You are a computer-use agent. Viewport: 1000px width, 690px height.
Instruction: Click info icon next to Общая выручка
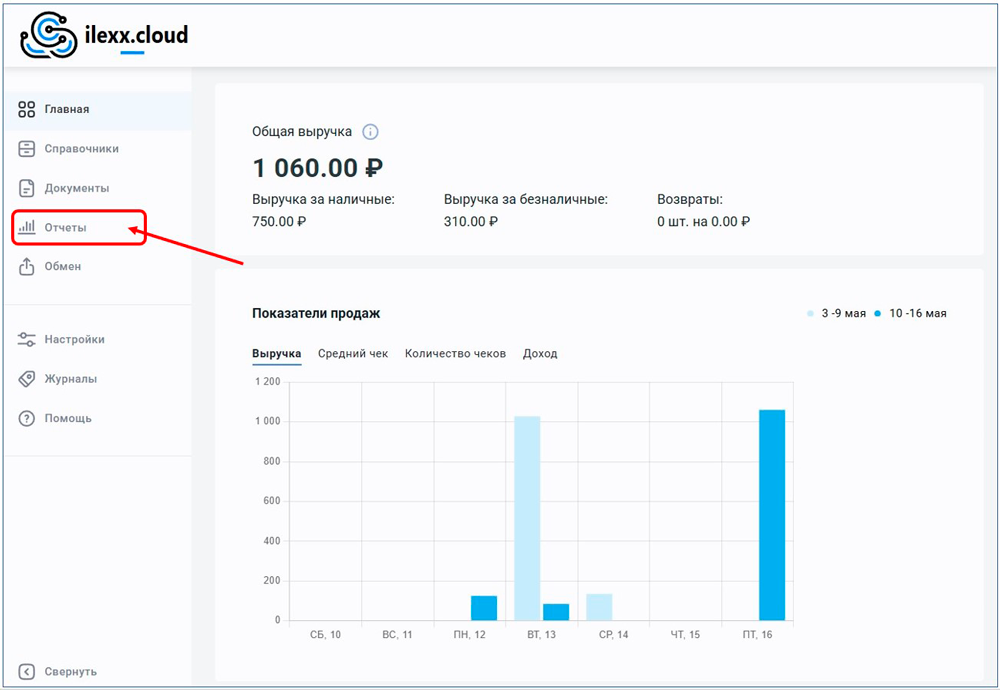coord(370,132)
